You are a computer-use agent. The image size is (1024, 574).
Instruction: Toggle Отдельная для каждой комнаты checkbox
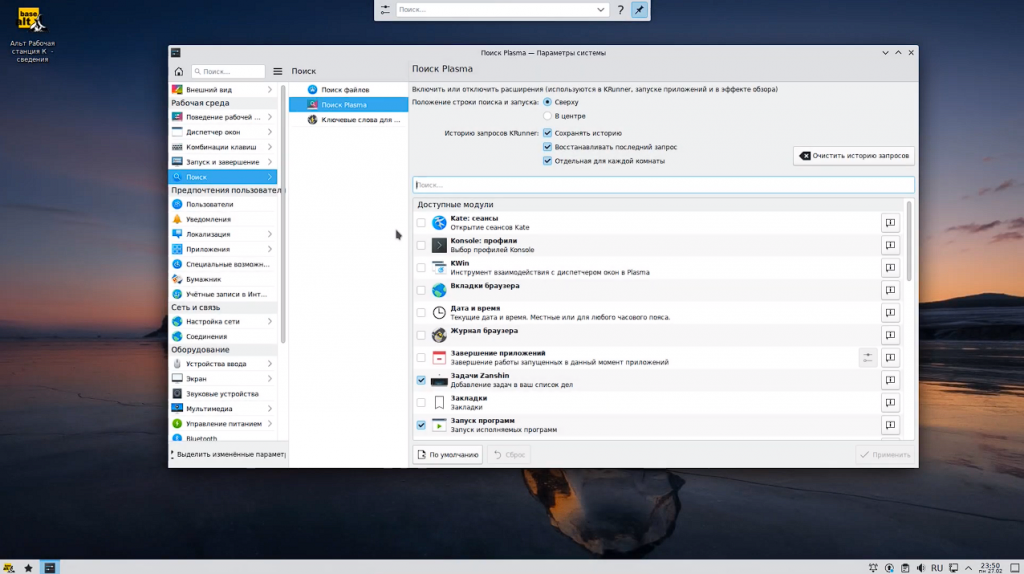point(547,161)
